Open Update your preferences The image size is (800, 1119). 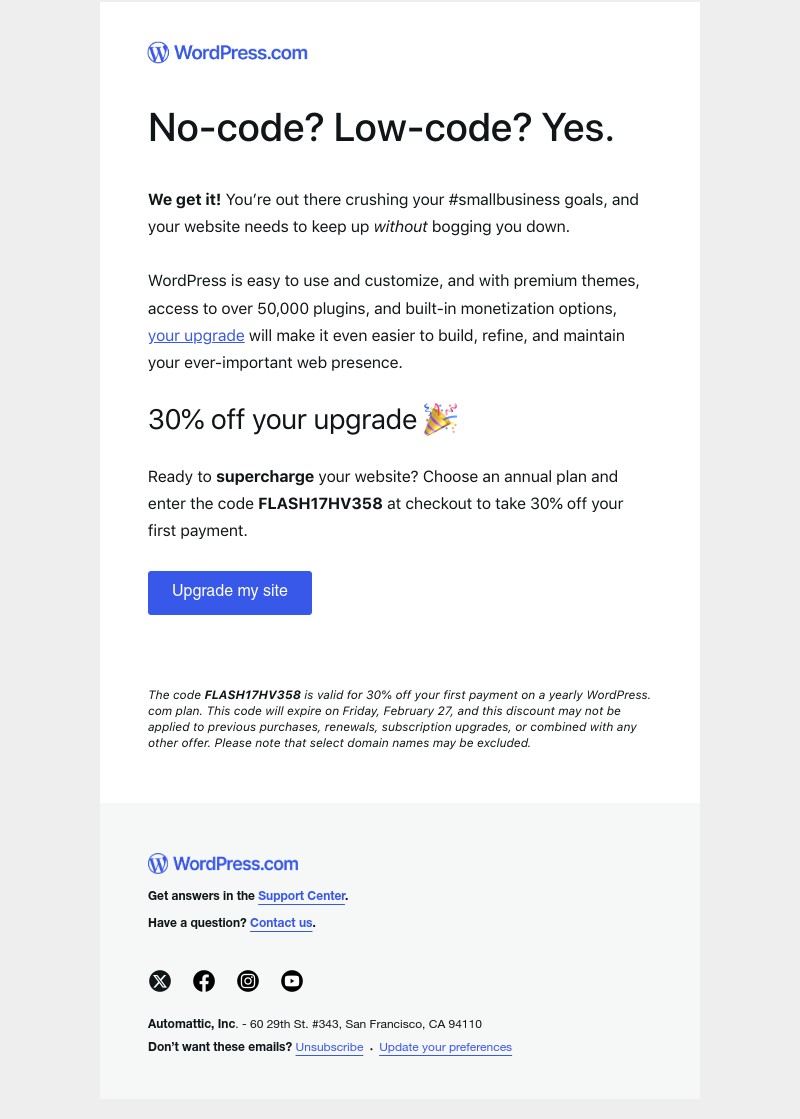445,1047
